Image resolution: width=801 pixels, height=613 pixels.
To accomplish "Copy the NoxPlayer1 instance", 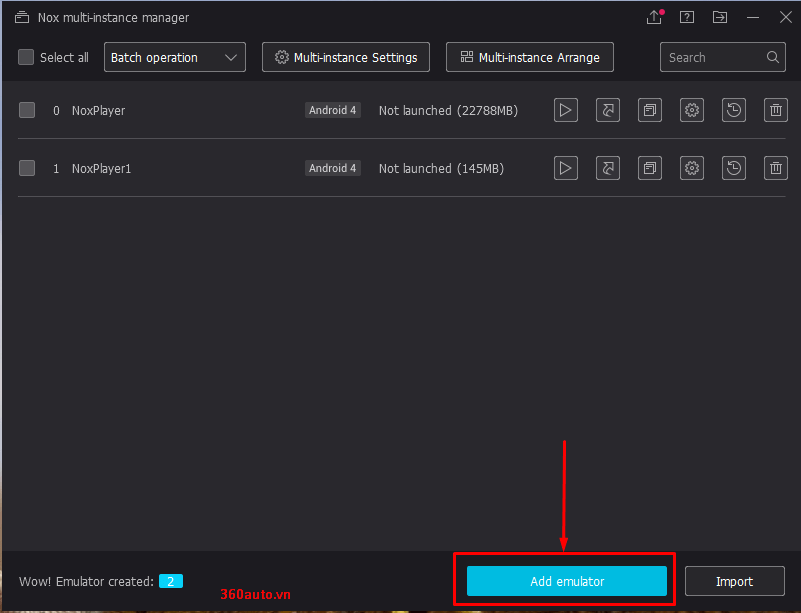I will (650, 168).
